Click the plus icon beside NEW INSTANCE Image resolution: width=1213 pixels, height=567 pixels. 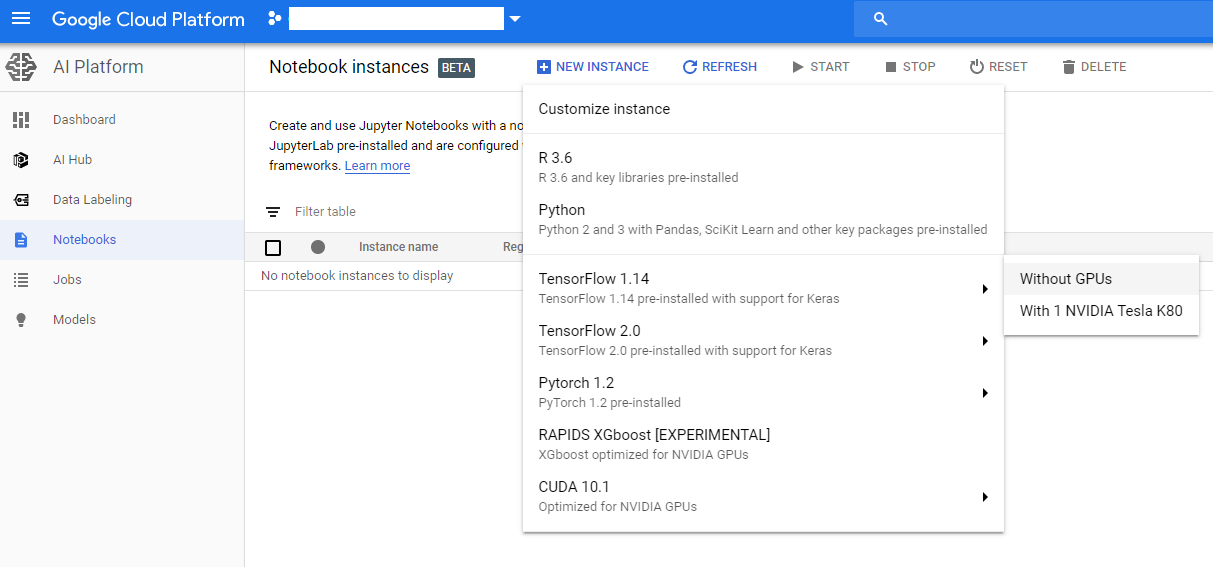543,67
